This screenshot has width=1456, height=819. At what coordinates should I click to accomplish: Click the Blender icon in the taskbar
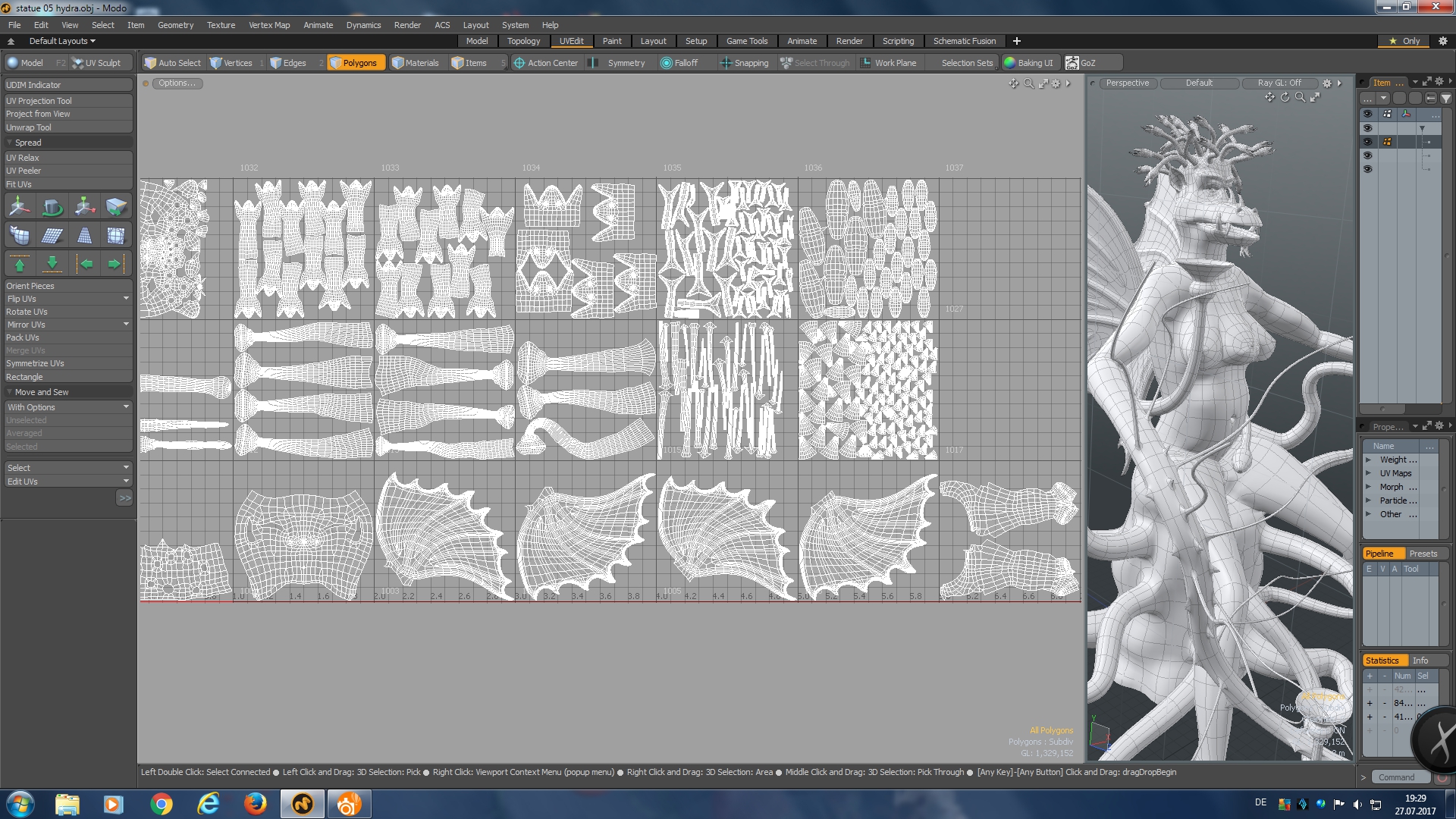349,804
